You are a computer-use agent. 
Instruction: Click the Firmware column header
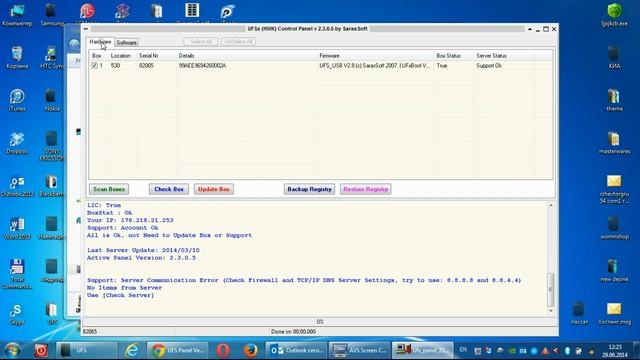[376, 56]
